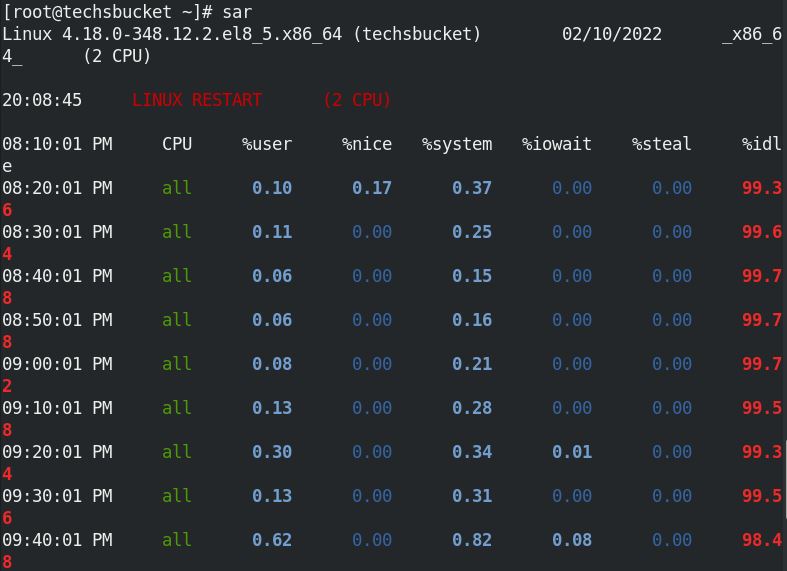Screen dimensions: 787x571
Task: Click the 08:30:01 PM timestamp
Action: [x=57, y=232]
